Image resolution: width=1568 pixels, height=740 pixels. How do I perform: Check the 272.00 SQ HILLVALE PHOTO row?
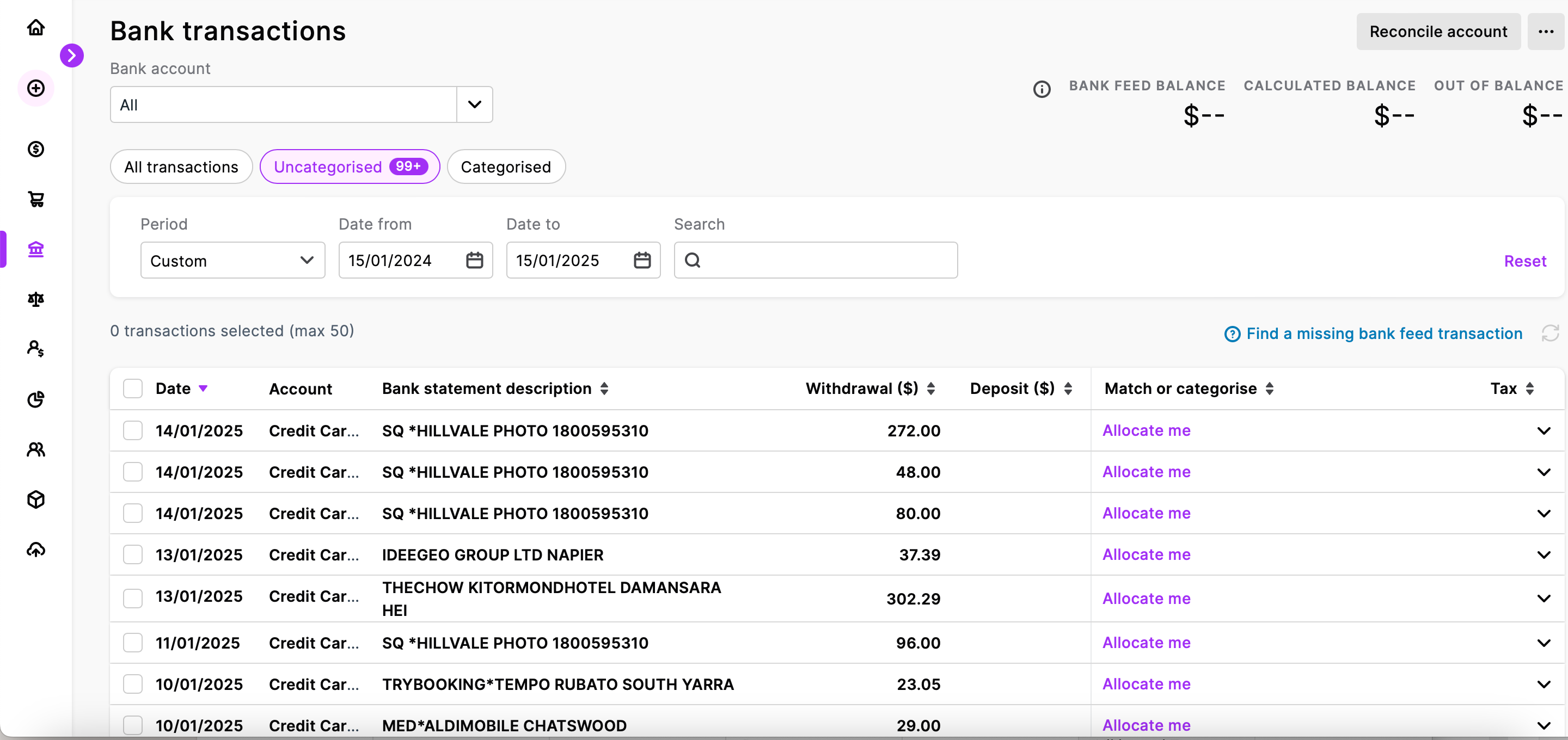click(x=133, y=430)
